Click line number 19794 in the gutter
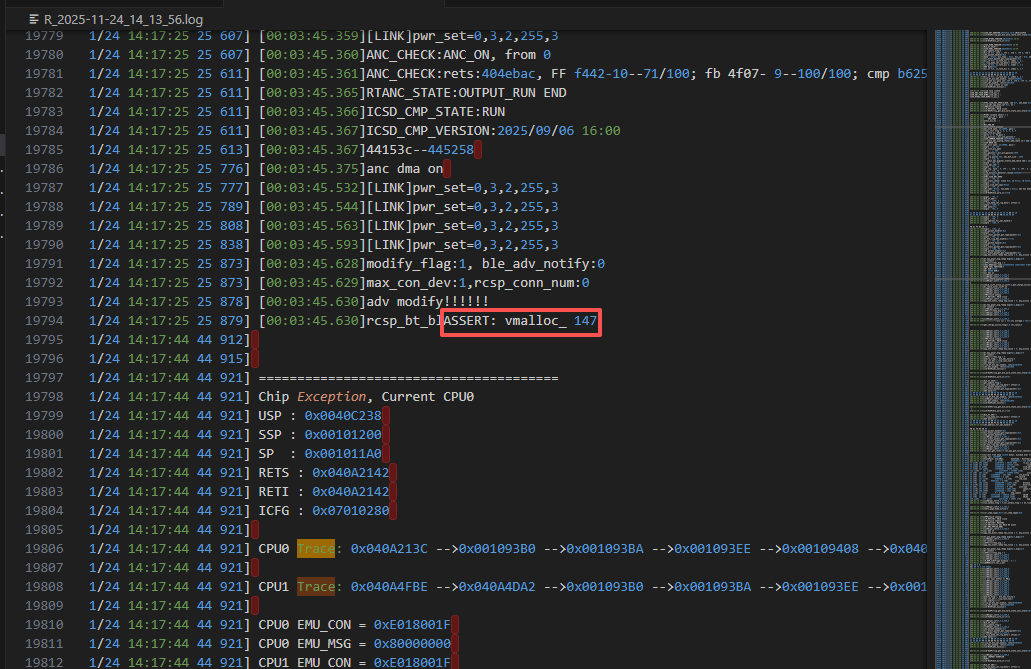 tap(44, 321)
